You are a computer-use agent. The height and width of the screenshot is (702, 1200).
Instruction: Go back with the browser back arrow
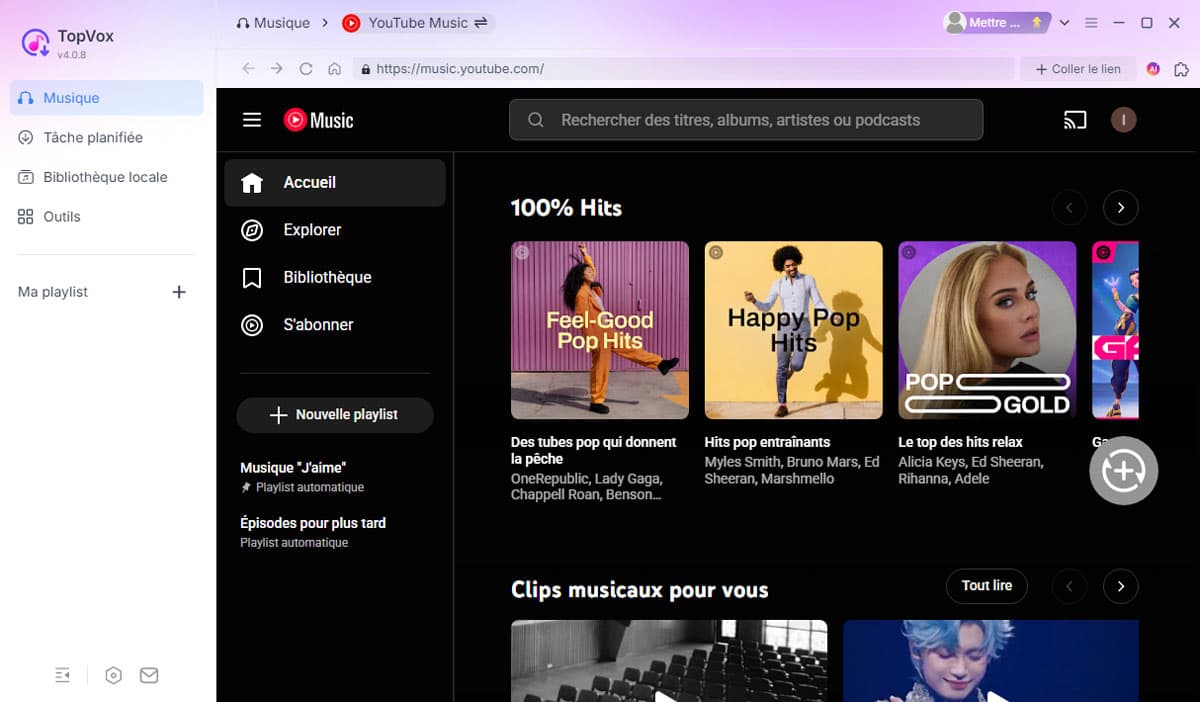click(x=248, y=69)
